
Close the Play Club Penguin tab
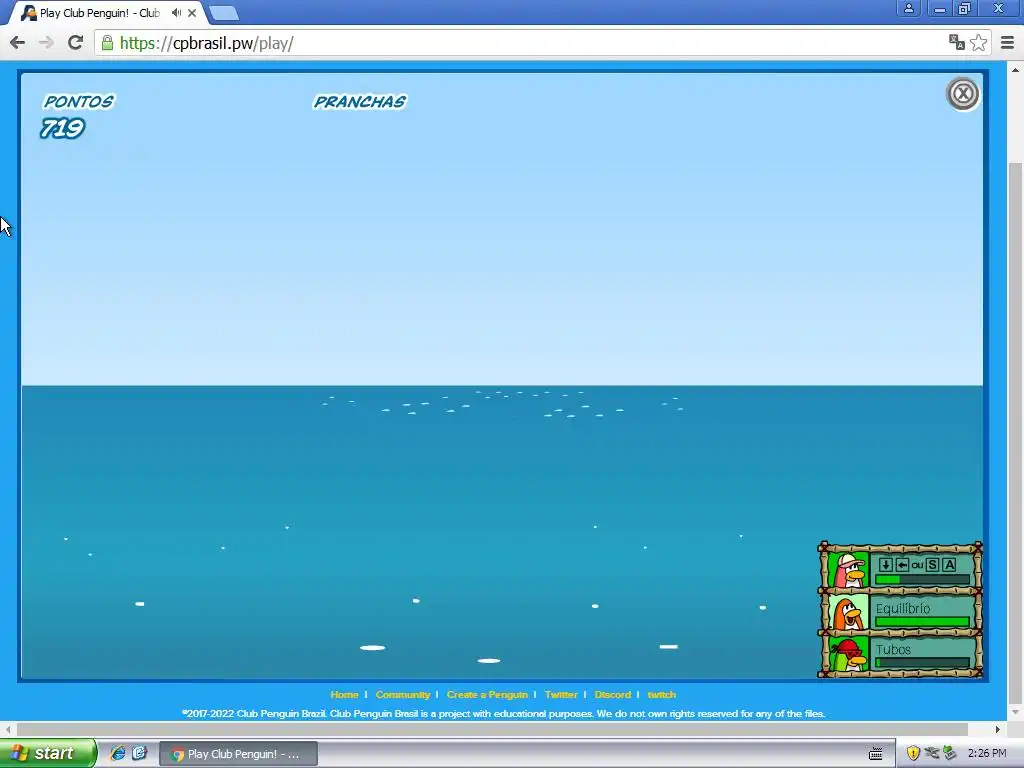coord(192,13)
